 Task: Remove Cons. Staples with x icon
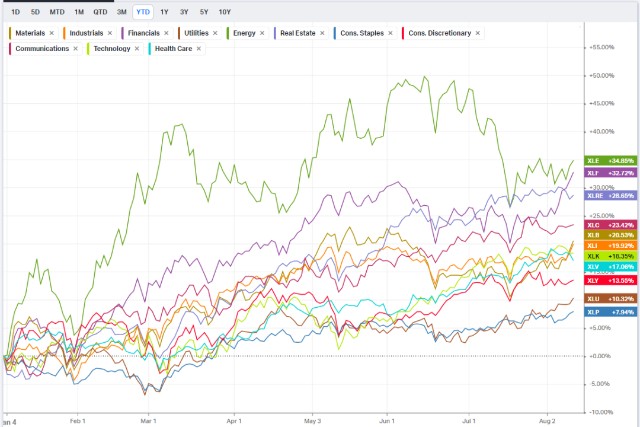click(390, 33)
